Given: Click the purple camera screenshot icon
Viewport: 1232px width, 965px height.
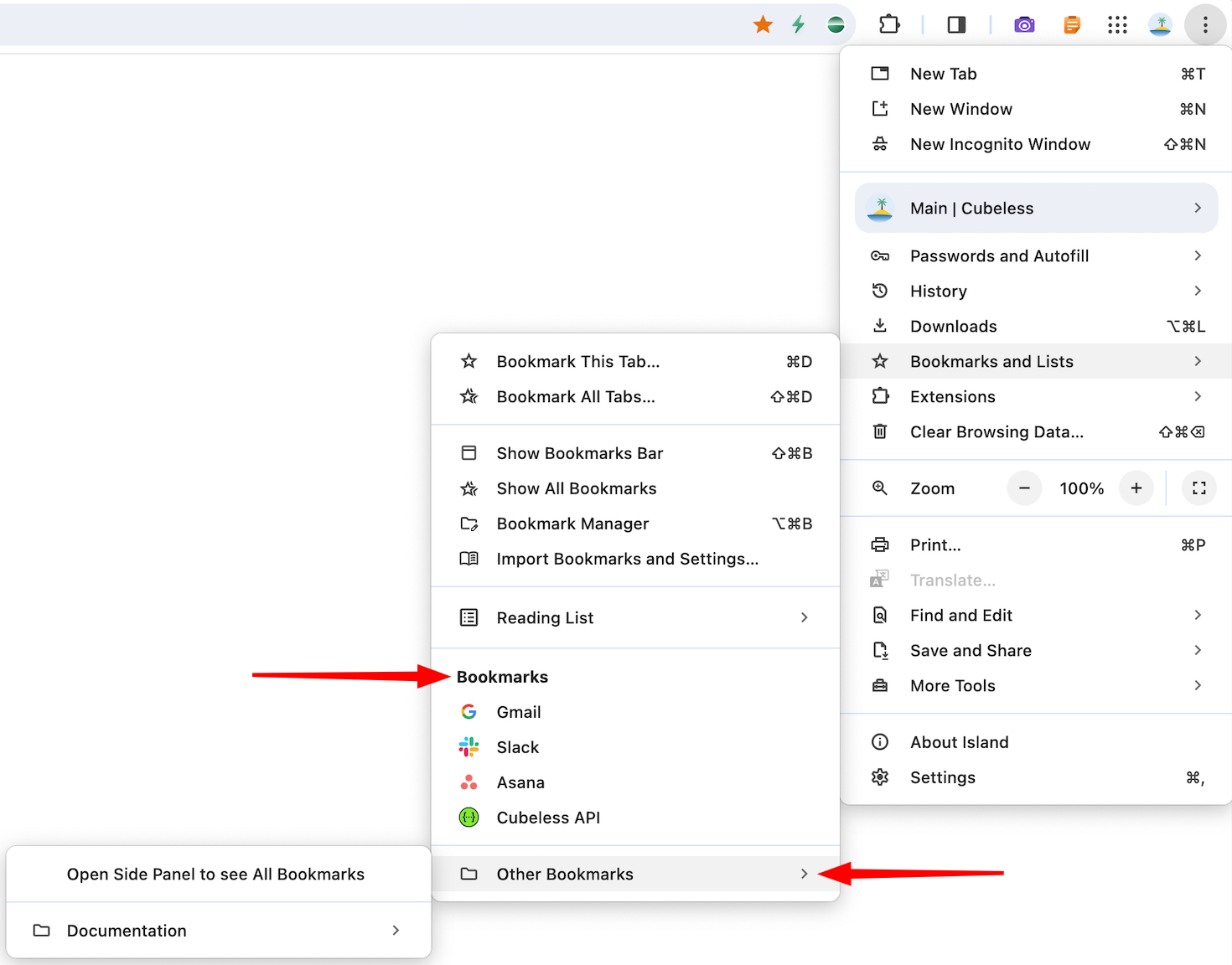Looking at the screenshot, I should [x=1024, y=25].
